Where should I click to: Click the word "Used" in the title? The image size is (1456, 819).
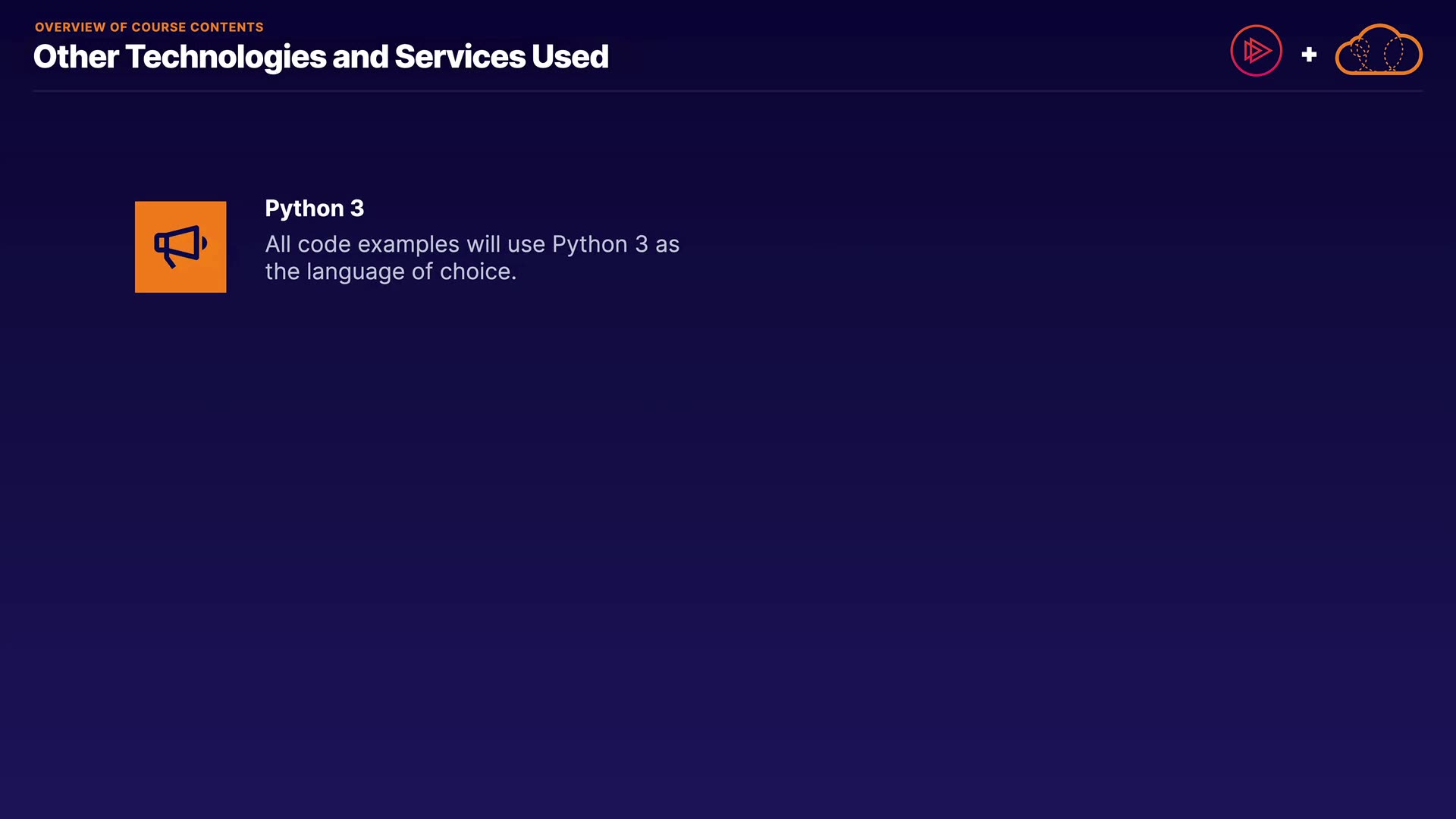(570, 57)
